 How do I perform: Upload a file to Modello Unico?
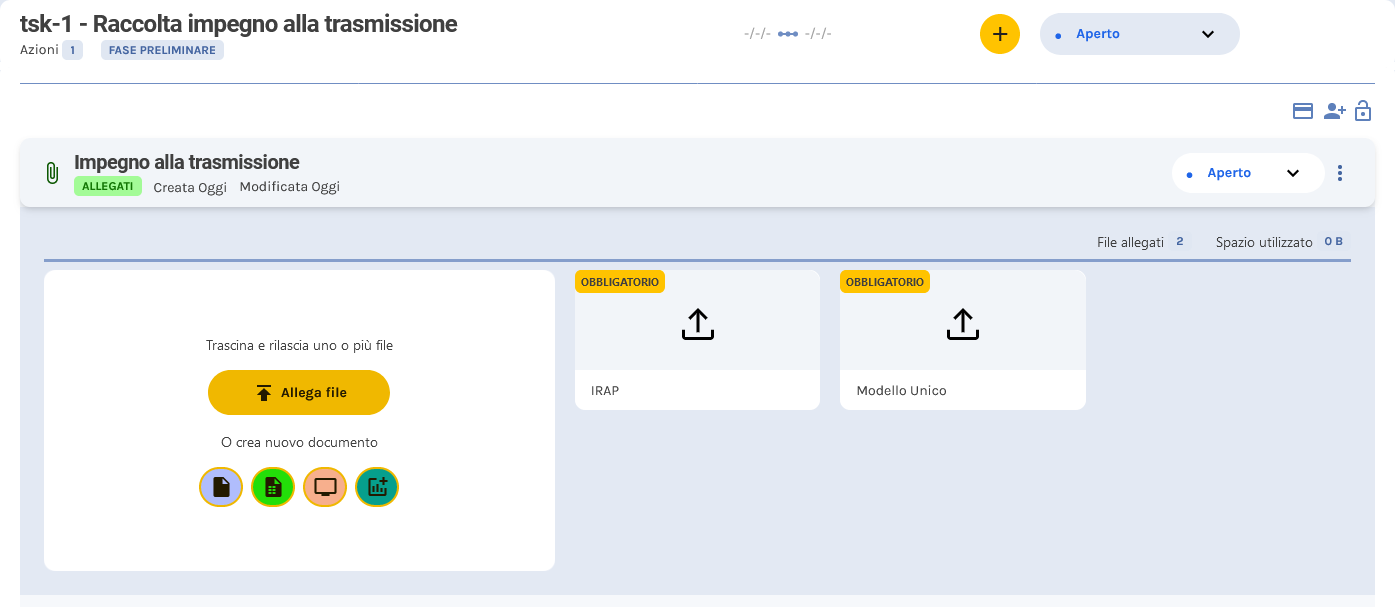[x=962, y=323]
